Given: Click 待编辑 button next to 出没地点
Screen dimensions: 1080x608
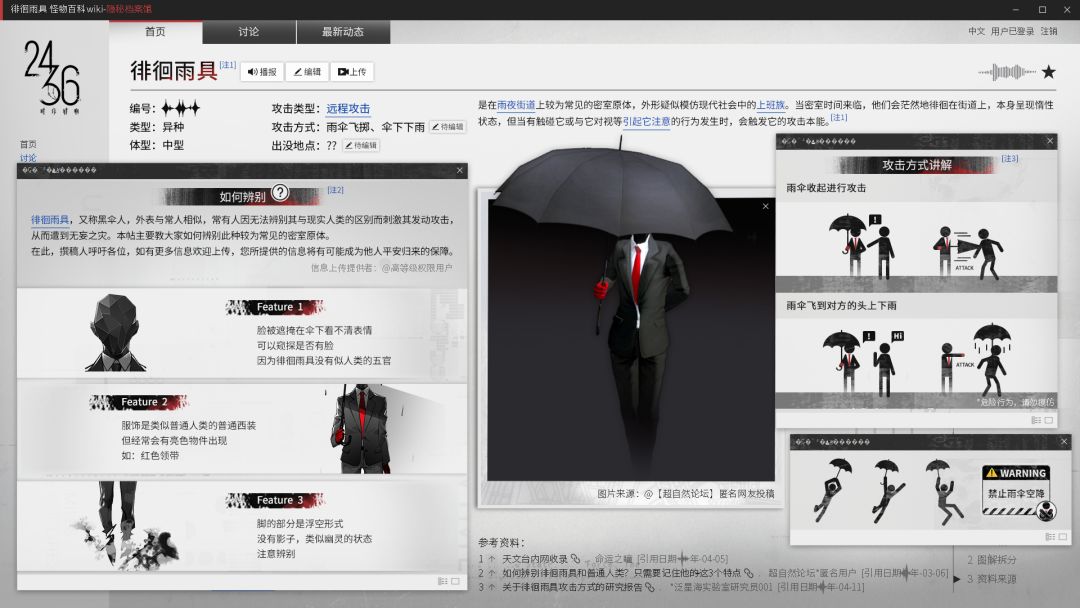Looking at the screenshot, I should [361, 145].
